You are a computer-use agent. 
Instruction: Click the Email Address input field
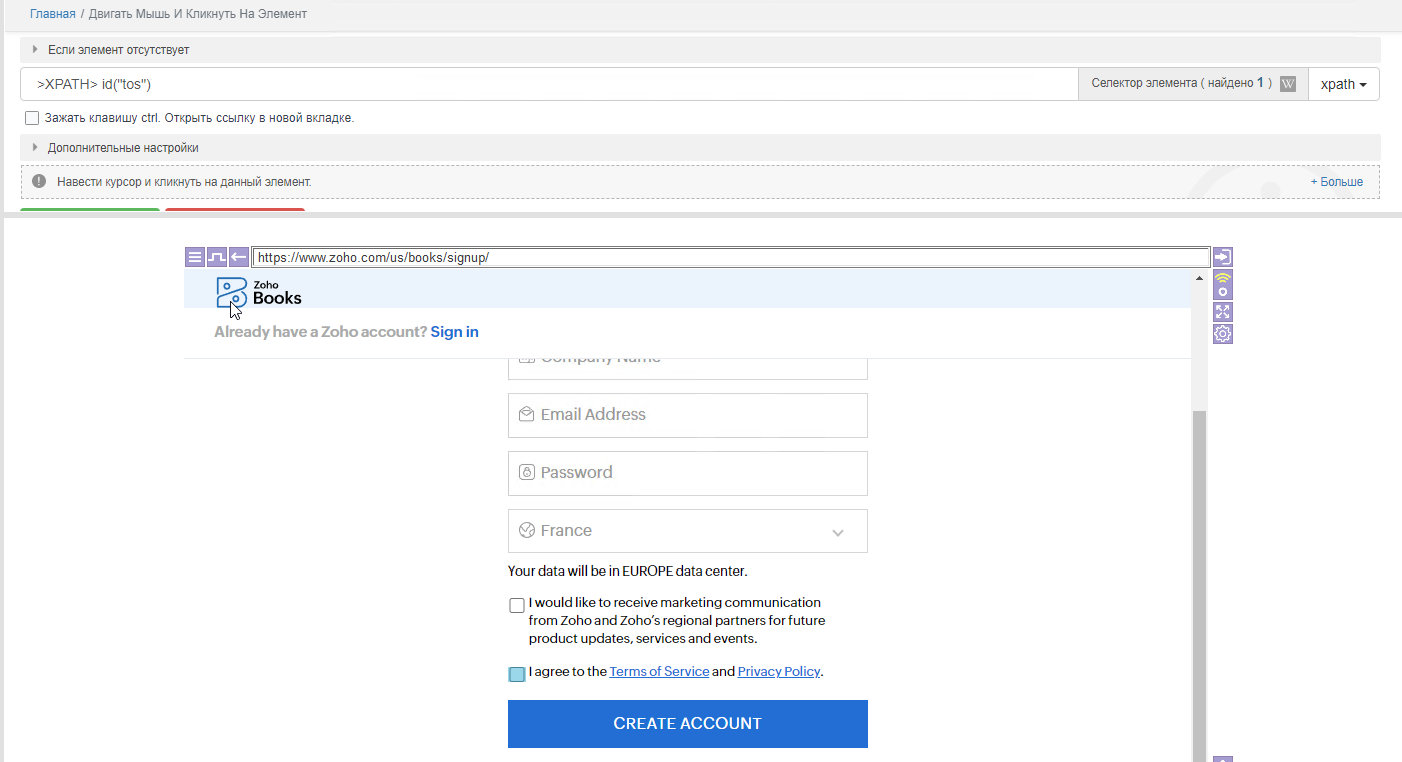point(687,415)
